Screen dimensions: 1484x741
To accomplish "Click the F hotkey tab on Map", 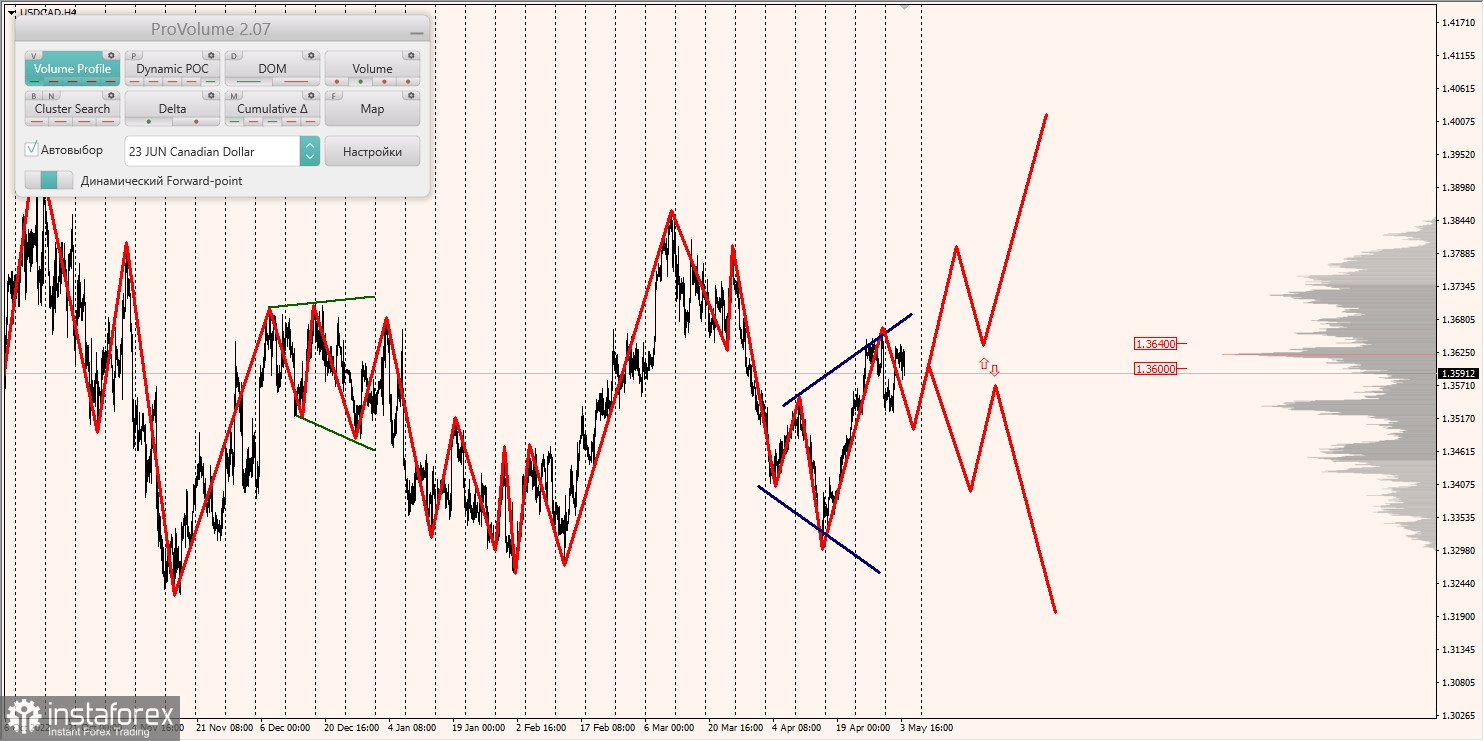I will [x=334, y=96].
